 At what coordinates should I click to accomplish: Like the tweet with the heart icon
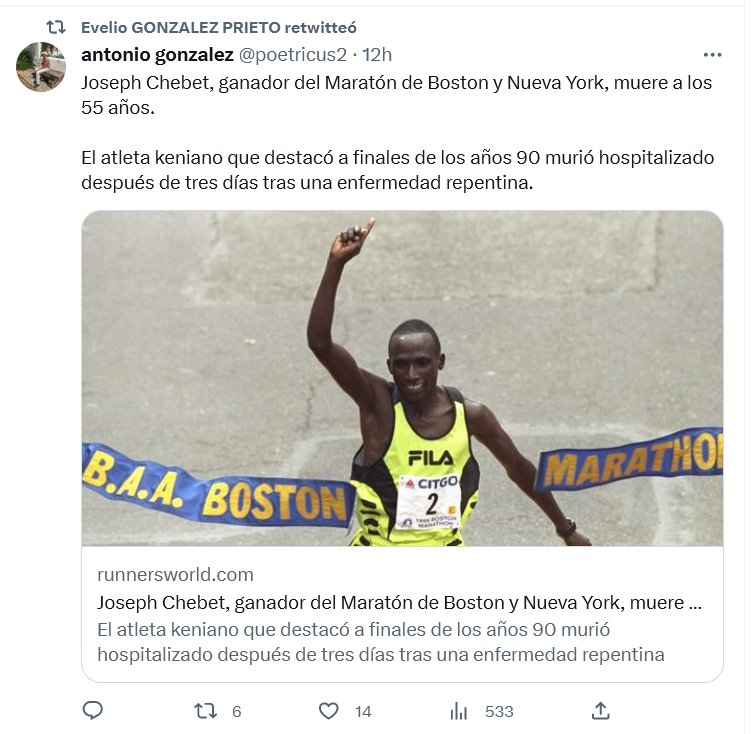329,711
